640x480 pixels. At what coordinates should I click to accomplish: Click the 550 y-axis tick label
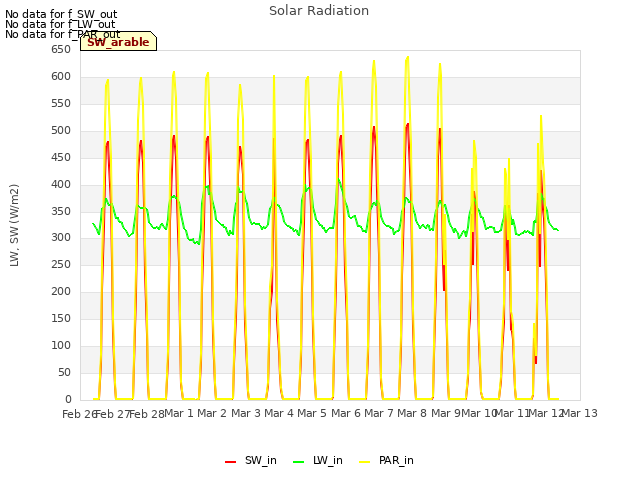pyautogui.click(x=61, y=104)
